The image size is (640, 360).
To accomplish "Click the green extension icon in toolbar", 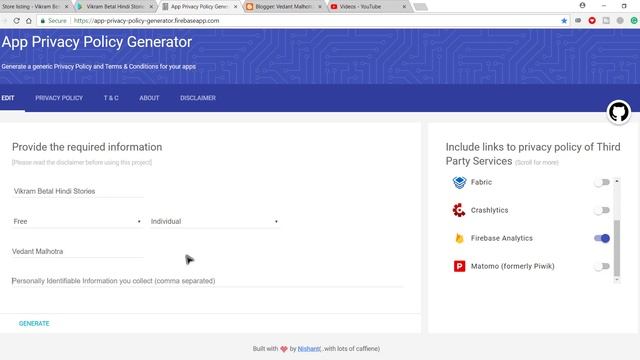I will pyautogui.click(x=634, y=20).
